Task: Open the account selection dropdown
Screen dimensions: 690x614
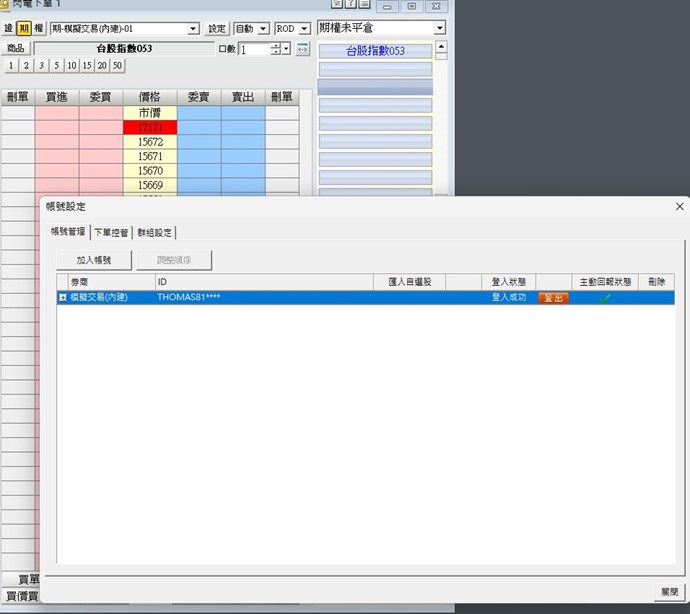Action: (193, 29)
